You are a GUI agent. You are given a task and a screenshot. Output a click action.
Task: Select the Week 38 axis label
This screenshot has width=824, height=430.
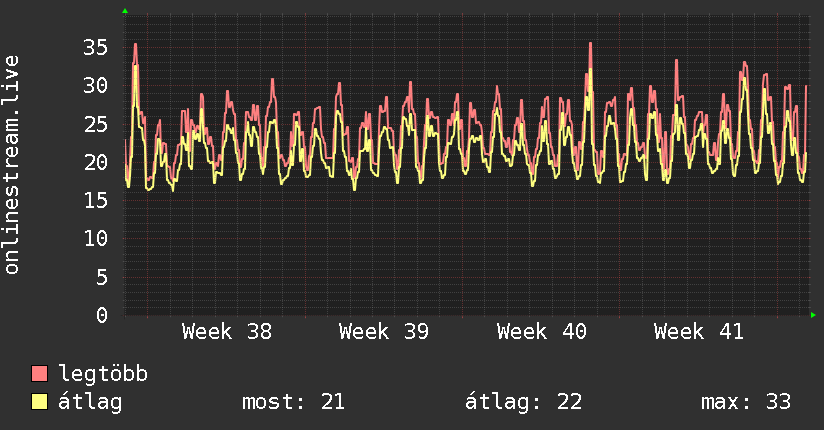(226, 332)
